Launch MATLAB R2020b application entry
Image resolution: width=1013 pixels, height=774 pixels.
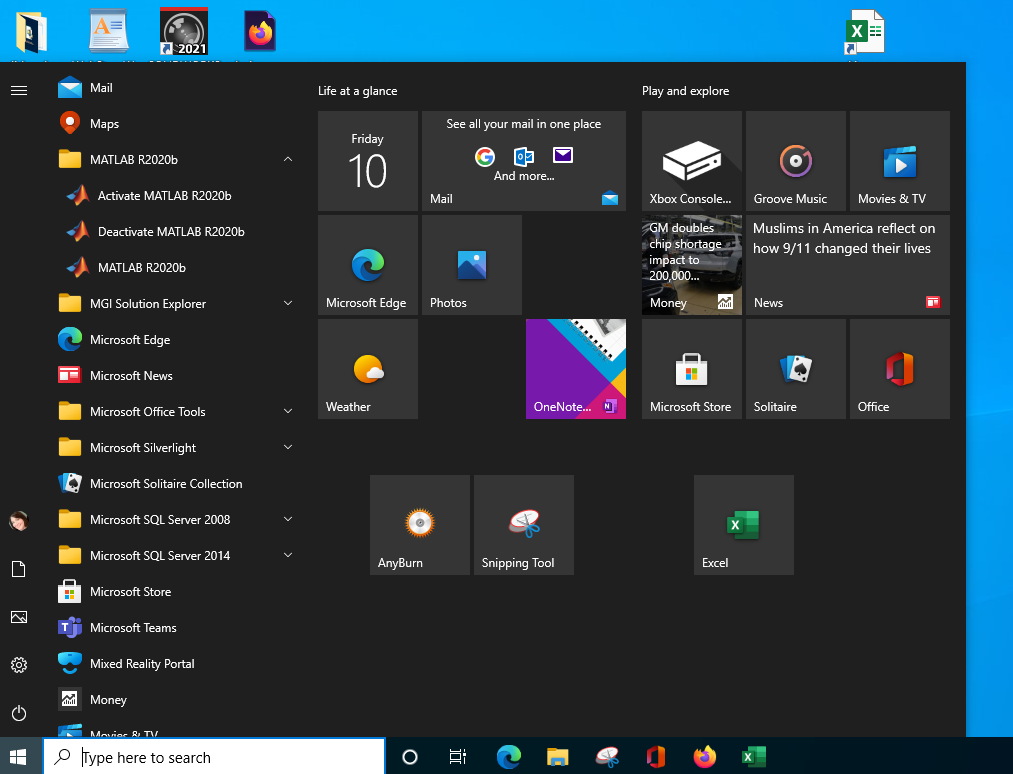[174, 267]
